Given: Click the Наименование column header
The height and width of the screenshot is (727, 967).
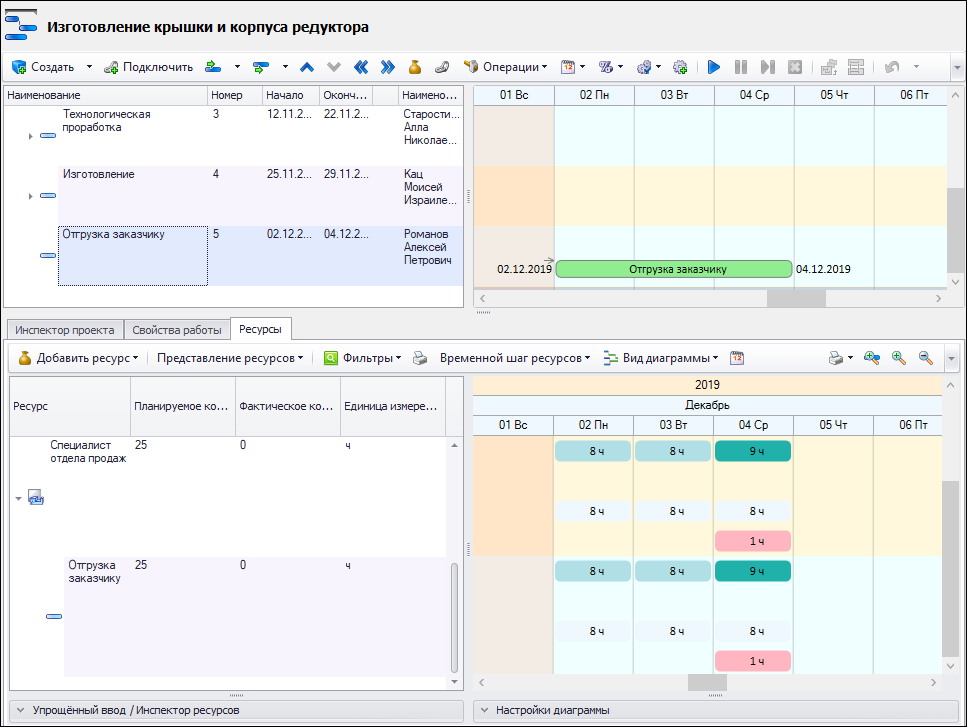Looking at the screenshot, I should coord(105,96).
